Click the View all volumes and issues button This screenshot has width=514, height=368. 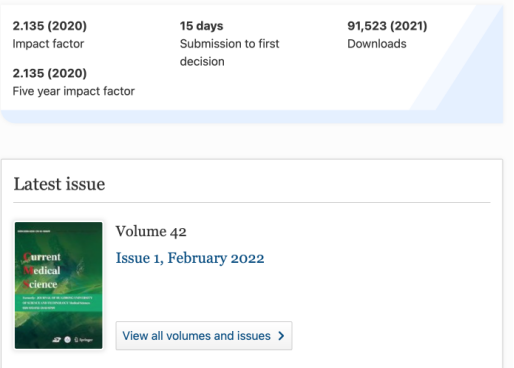tap(204, 336)
